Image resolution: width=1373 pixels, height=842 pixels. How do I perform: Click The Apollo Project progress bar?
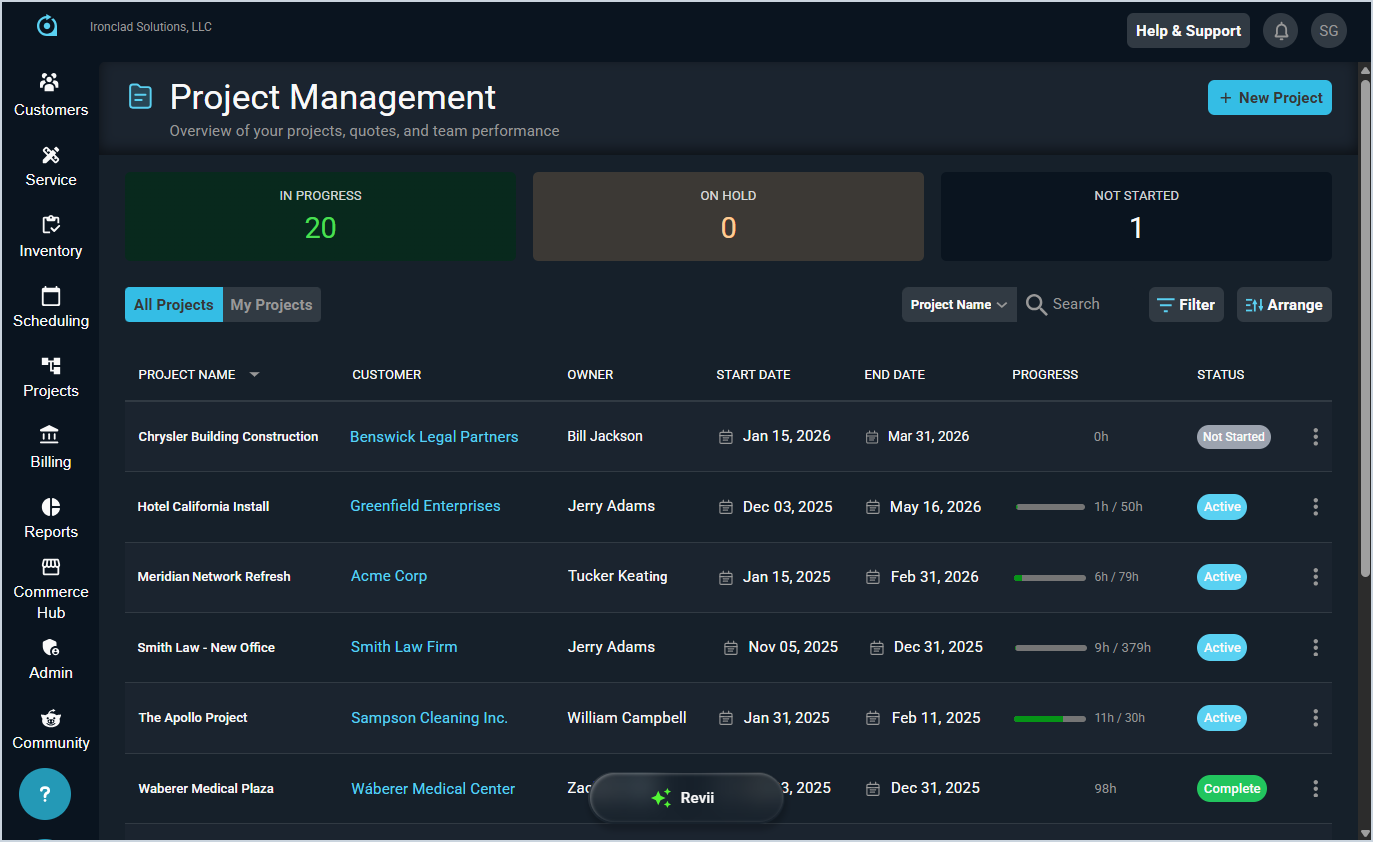pyautogui.click(x=1049, y=718)
